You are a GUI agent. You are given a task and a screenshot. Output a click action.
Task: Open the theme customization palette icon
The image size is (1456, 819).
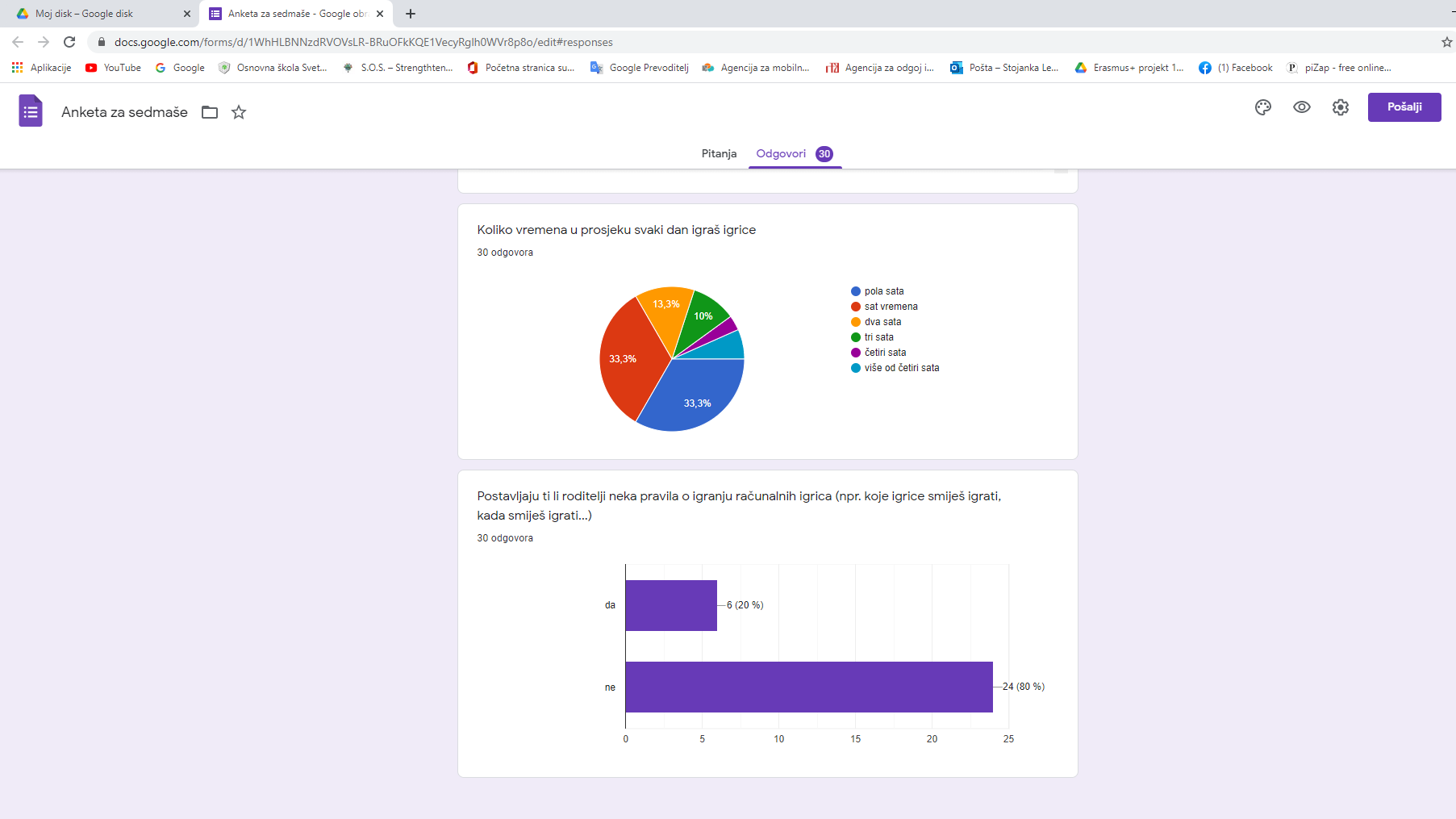1262,107
